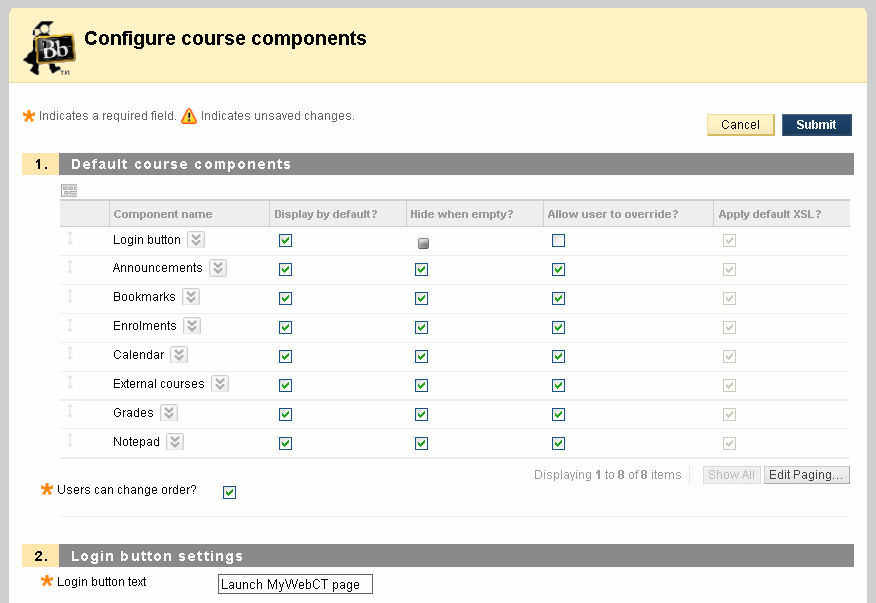Image resolution: width=876 pixels, height=603 pixels.
Task: Open the Login button component dropdown
Action: tap(195, 239)
